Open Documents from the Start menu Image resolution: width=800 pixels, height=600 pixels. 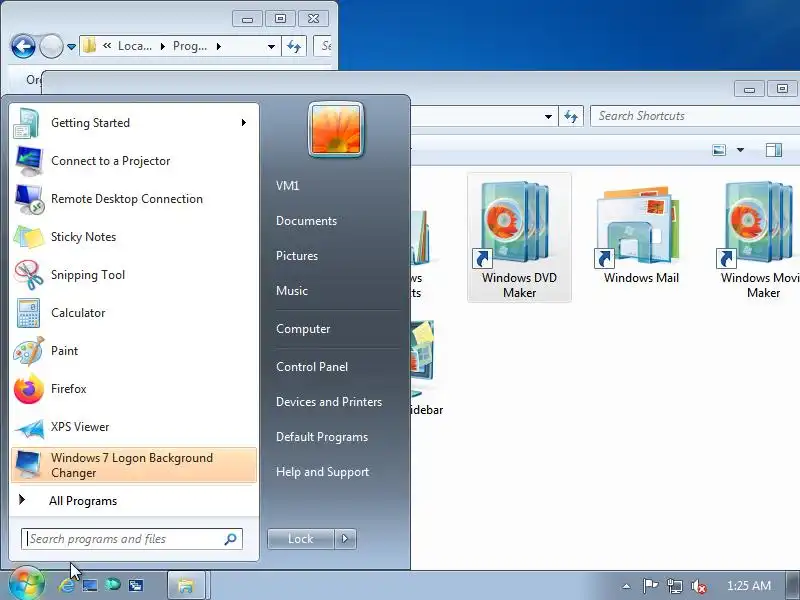click(x=307, y=221)
